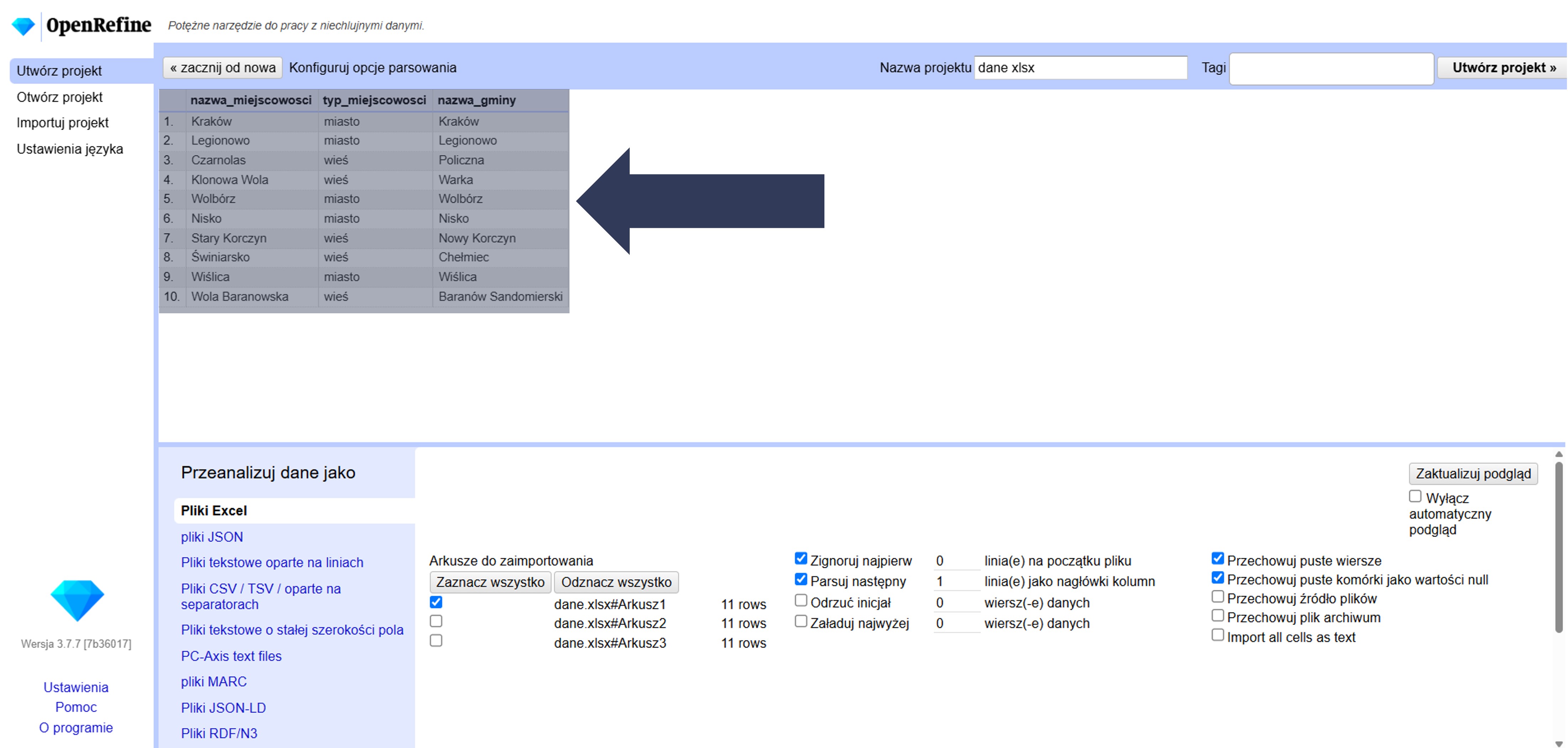Viewport: 1568px width, 748px height.
Task: Enable Import all cells as text
Action: pyautogui.click(x=1217, y=635)
